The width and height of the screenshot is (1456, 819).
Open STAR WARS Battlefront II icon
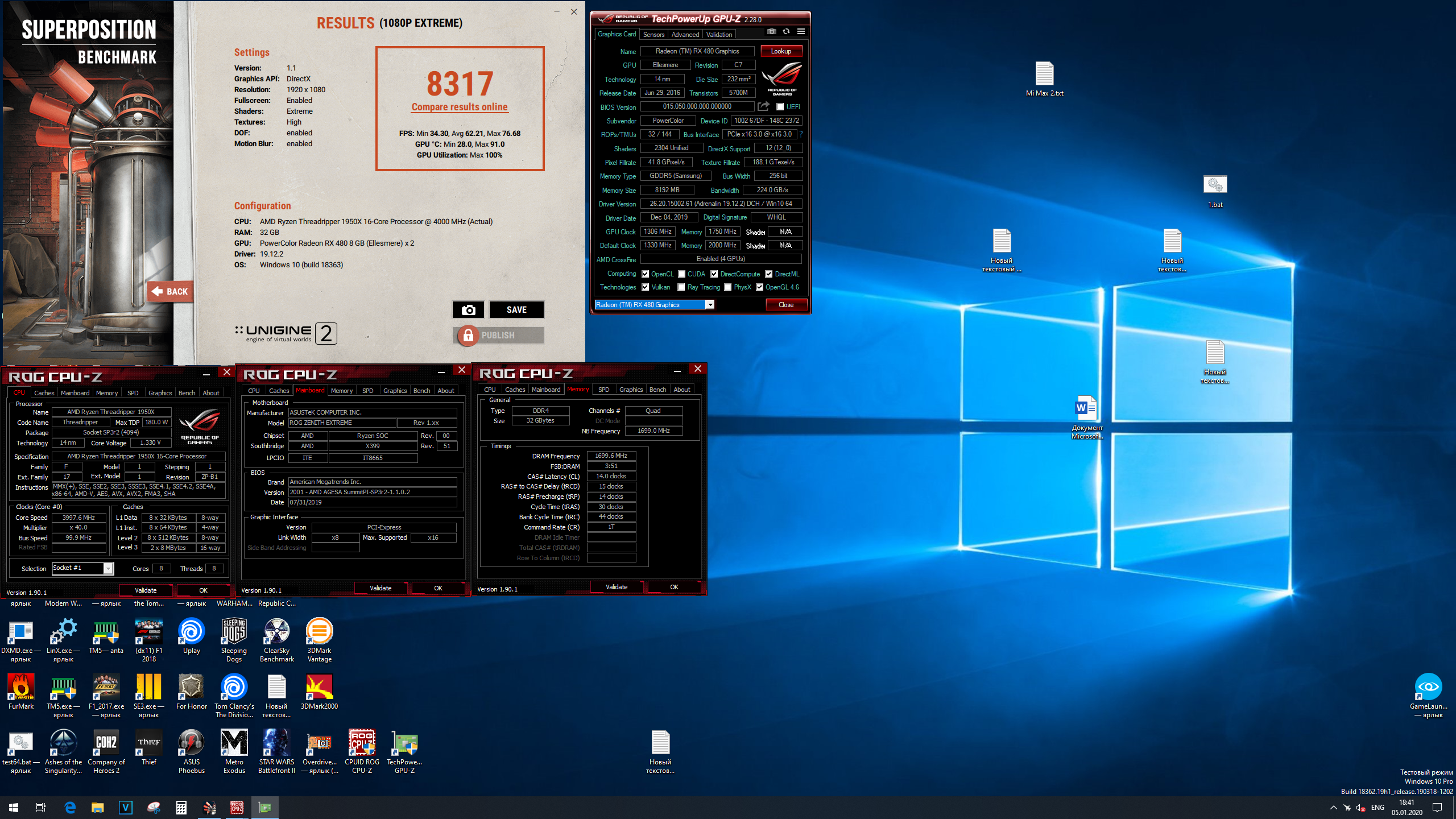coord(277,751)
